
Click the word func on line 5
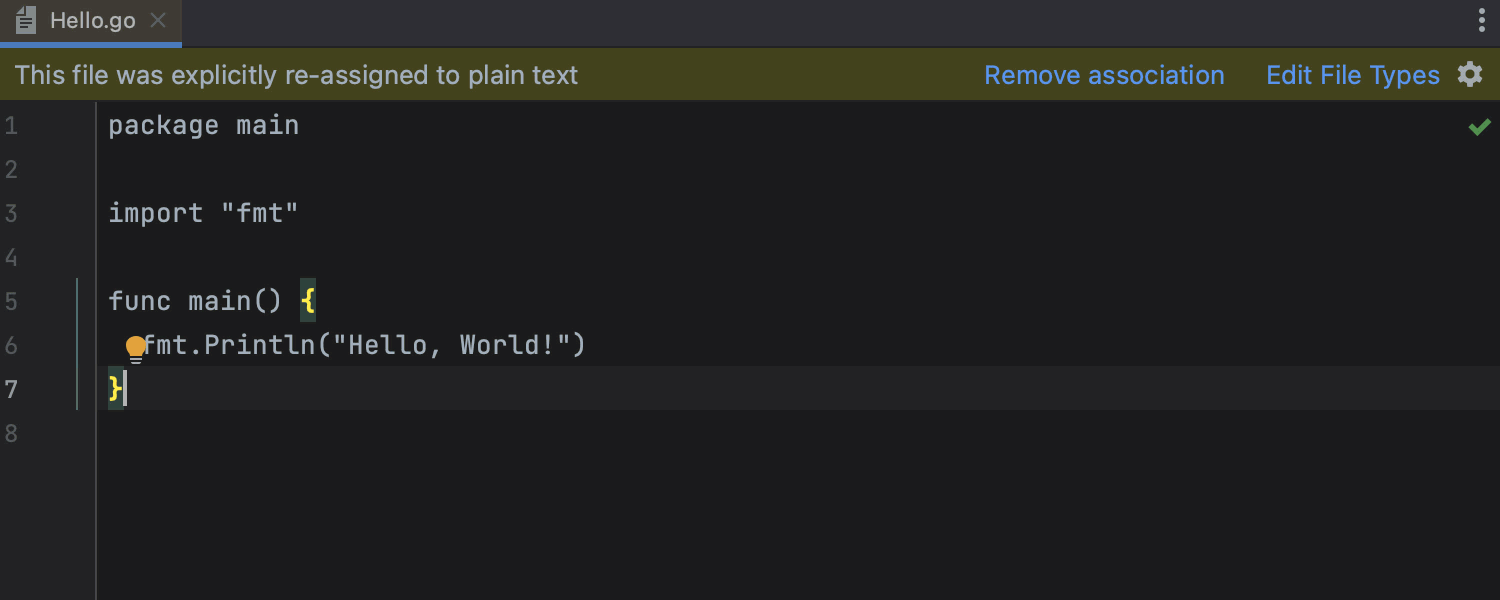(x=139, y=301)
